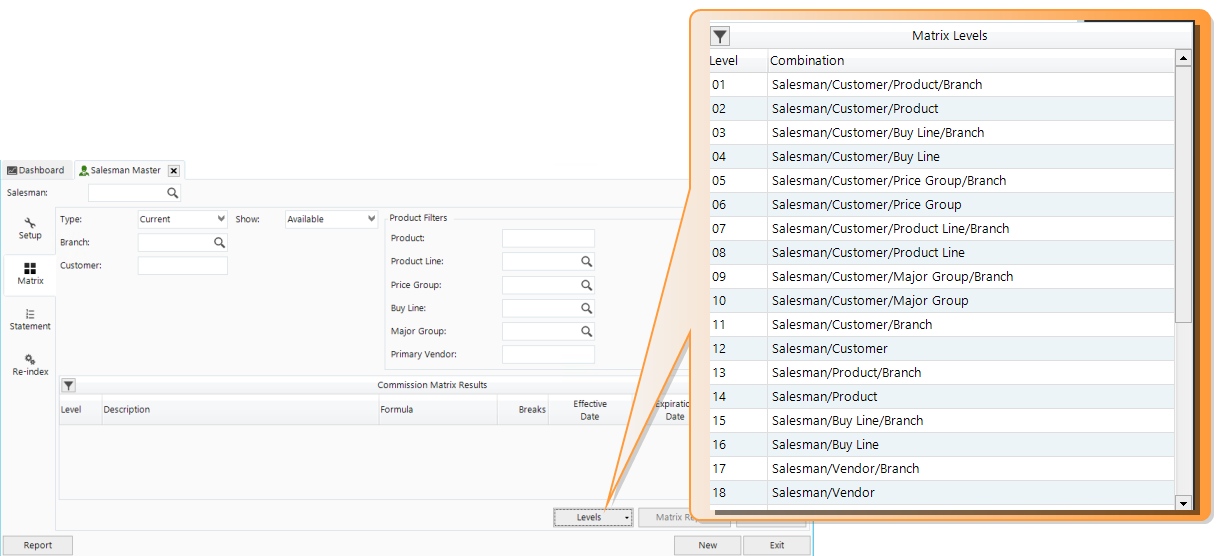The height and width of the screenshot is (556, 1224).
Task: Switch to the Dashboard tab
Action: 36,170
